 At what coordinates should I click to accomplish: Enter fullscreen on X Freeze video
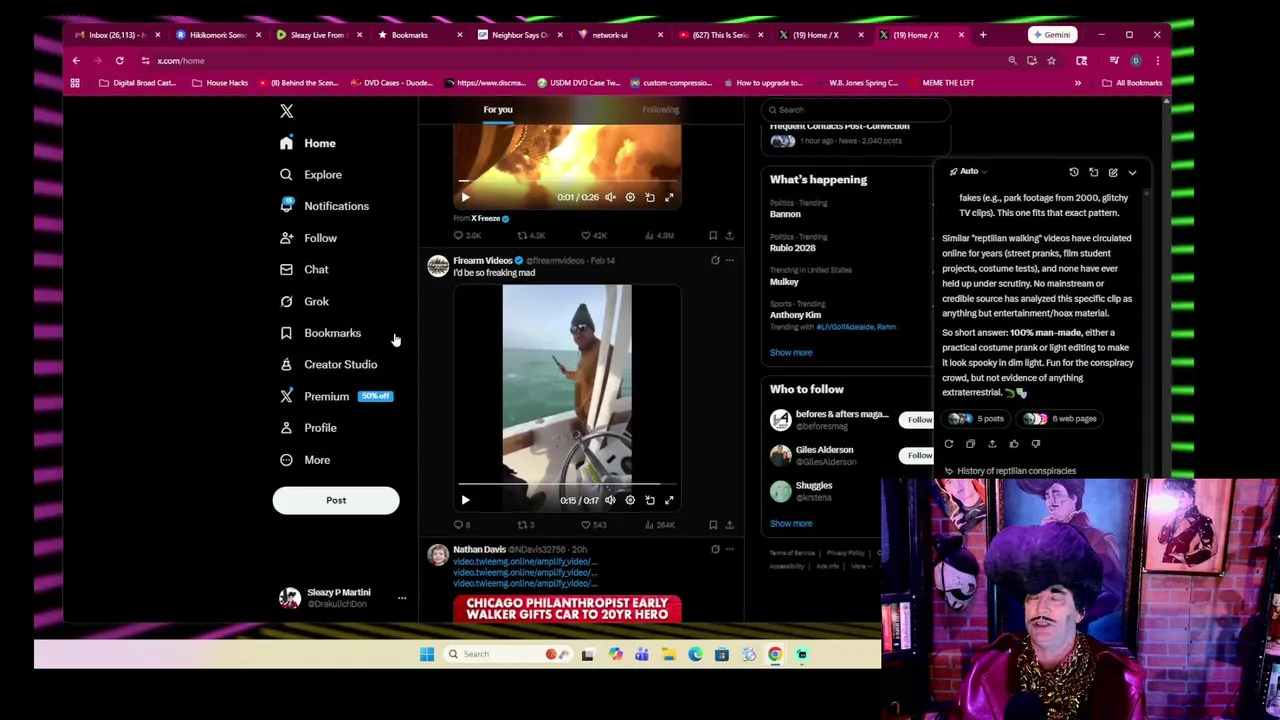tap(669, 198)
